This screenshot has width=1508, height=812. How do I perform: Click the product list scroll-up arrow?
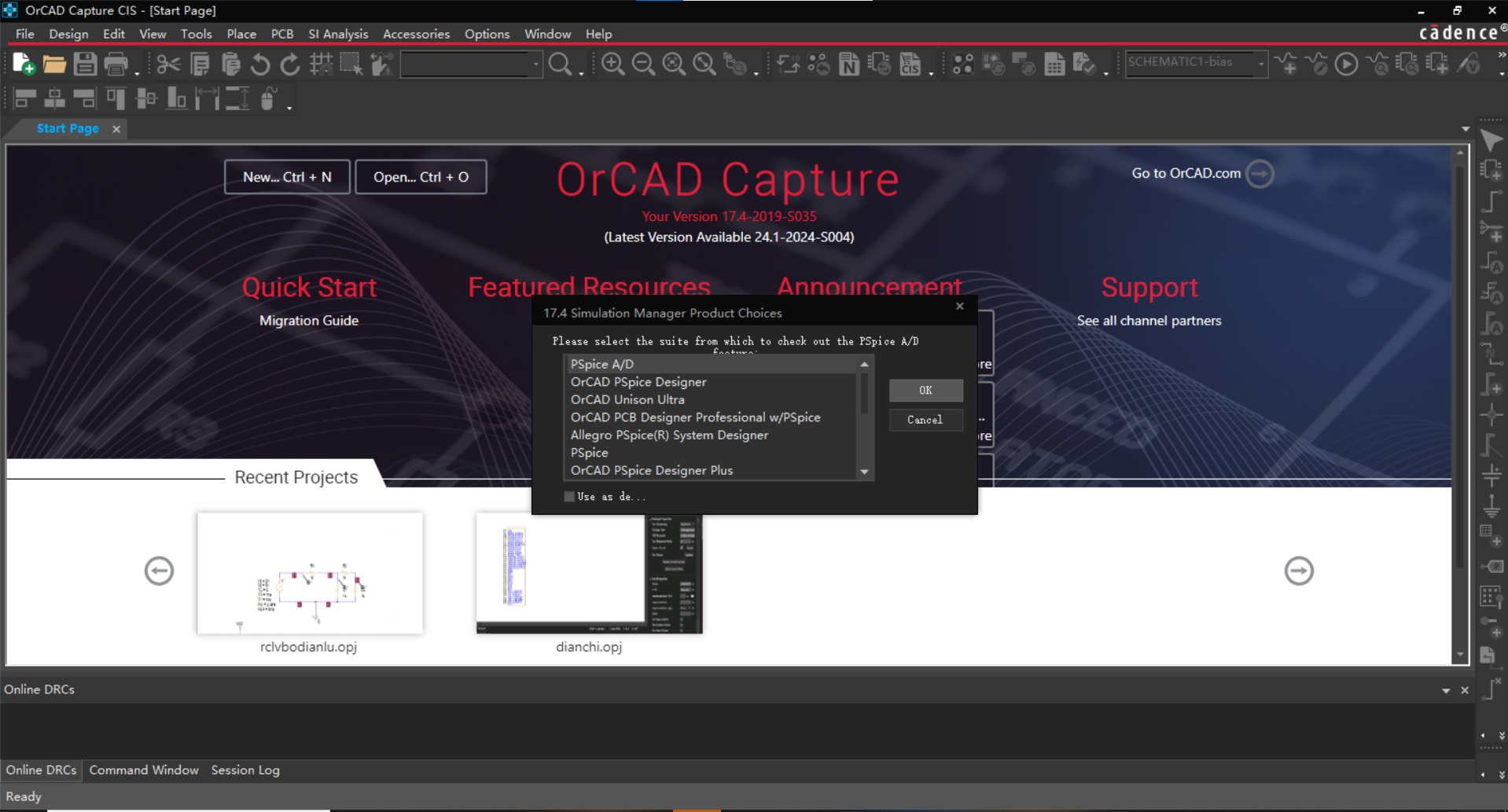tap(865, 364)
